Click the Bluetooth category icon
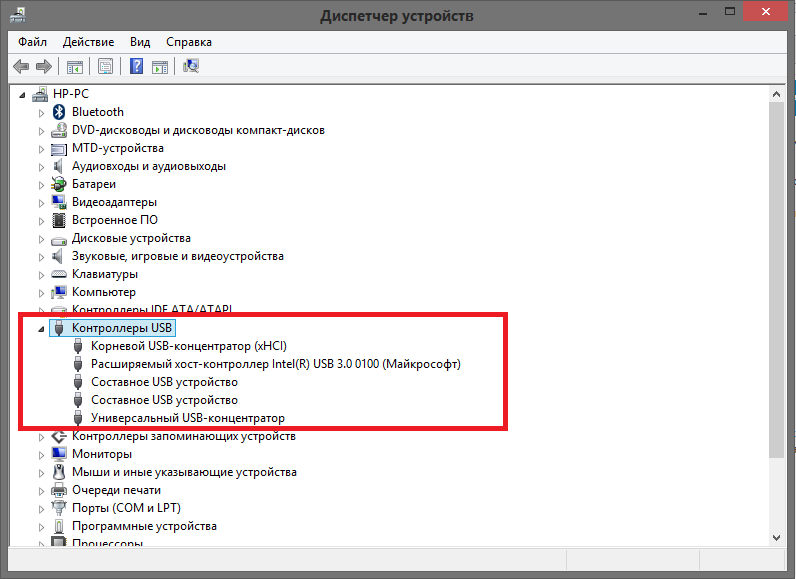Viewport: 796px width, 579px height. click(59, 112)
